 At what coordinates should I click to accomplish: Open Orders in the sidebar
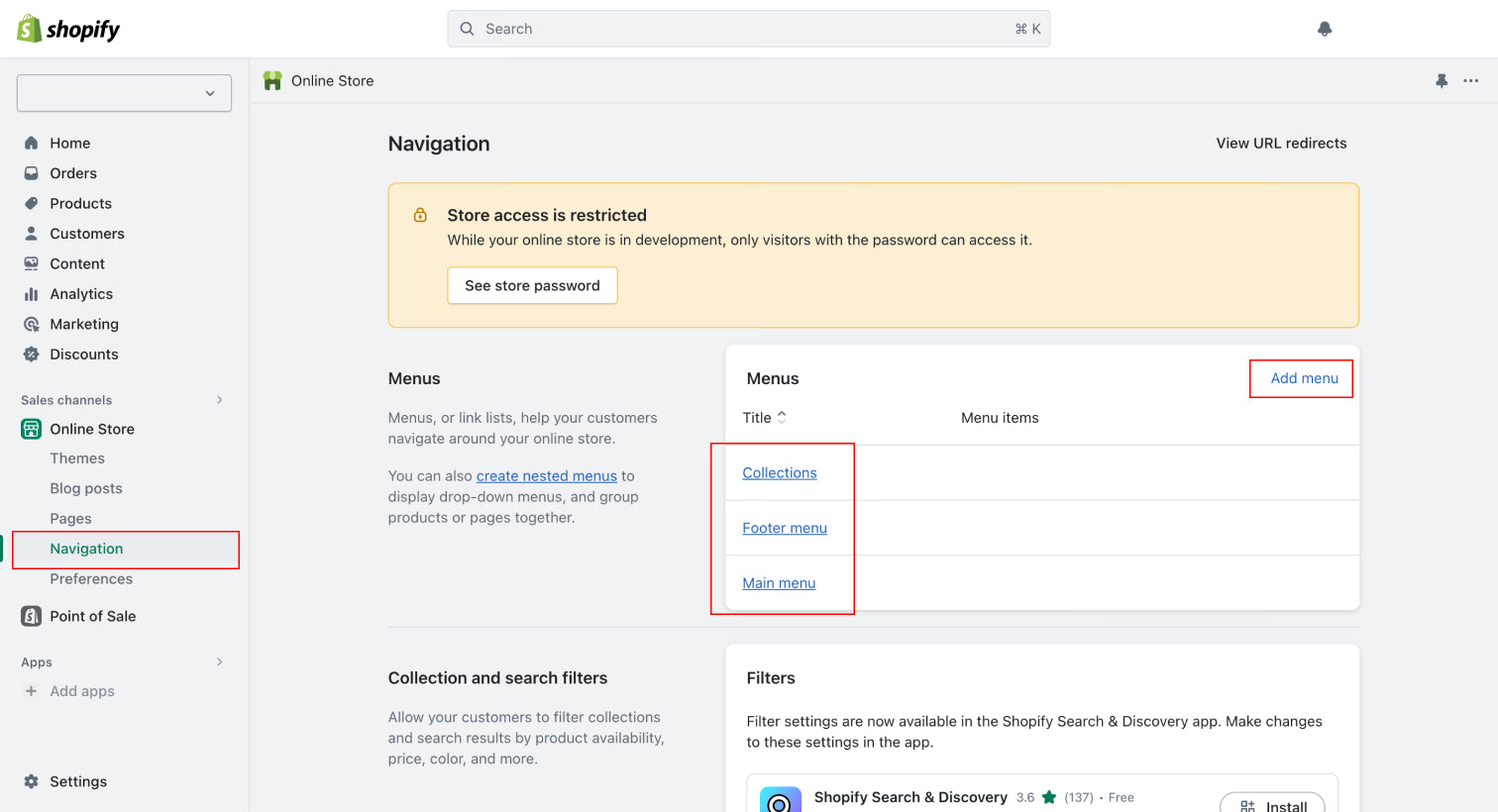pyautogui.click(x=73, y=173)
